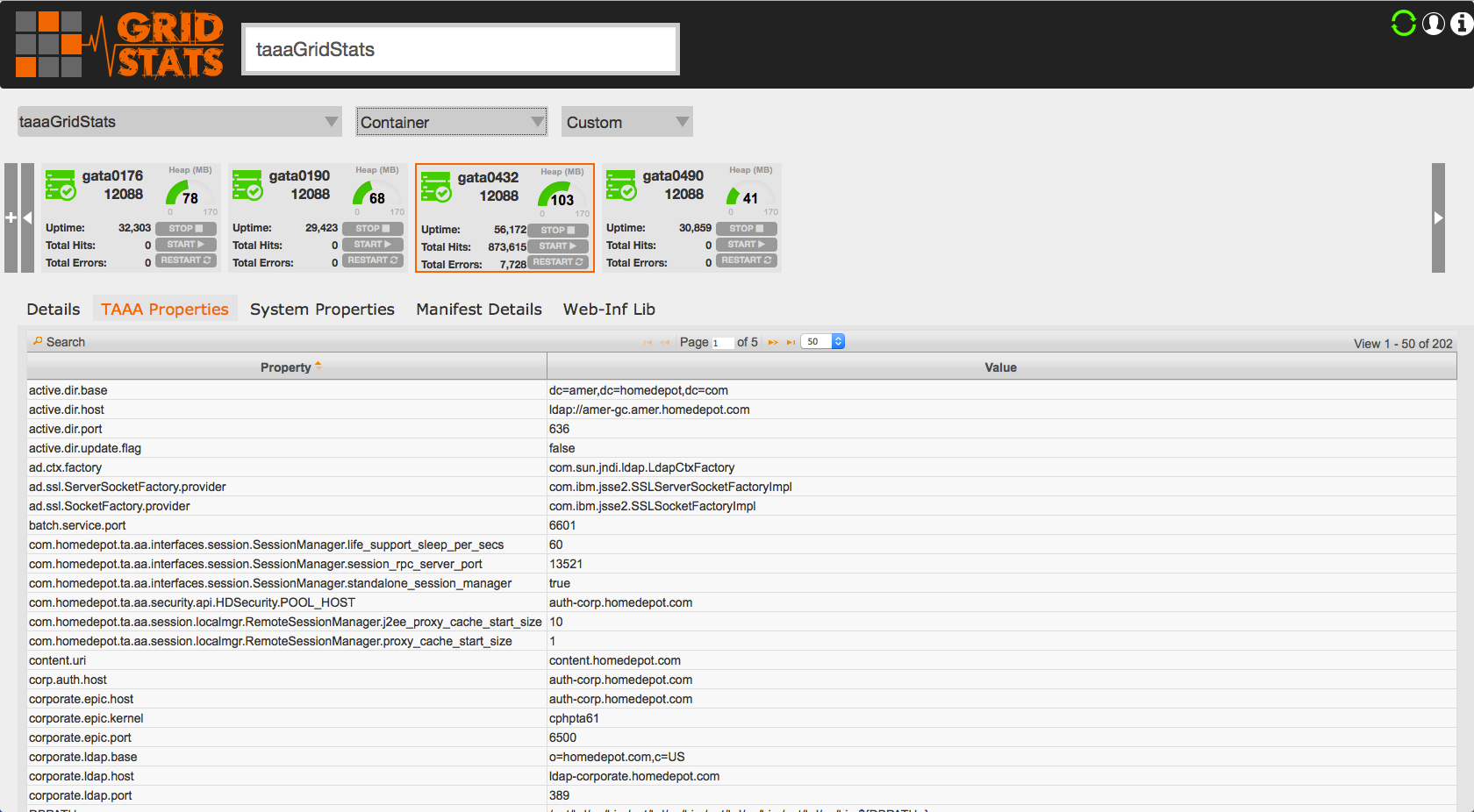Image resolution: width=1474 pixels, height=812 pixels.
Task: Start the gata0432 server
Action: [558, 246]
